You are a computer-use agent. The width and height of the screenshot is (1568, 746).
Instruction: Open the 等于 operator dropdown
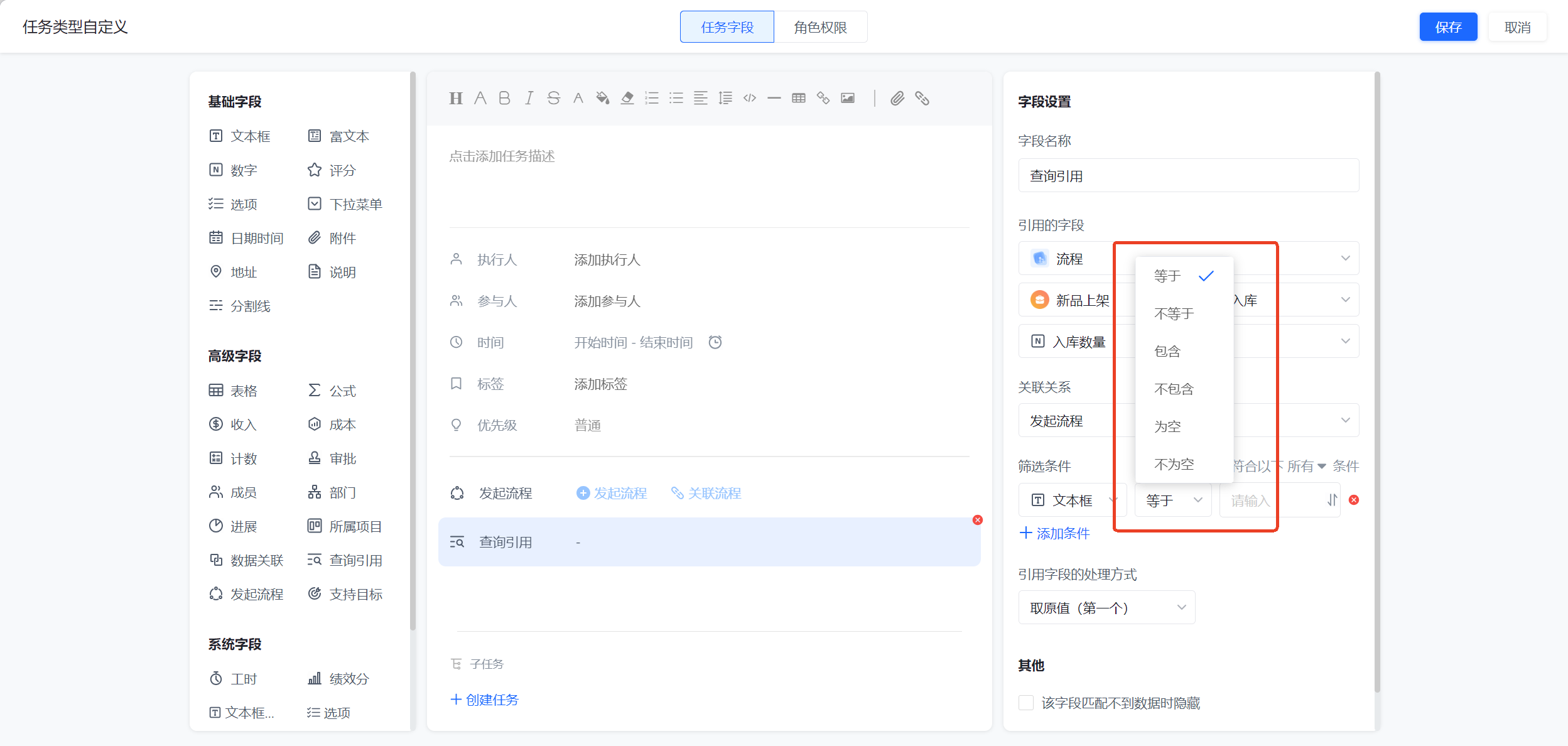pos(1173,500)
